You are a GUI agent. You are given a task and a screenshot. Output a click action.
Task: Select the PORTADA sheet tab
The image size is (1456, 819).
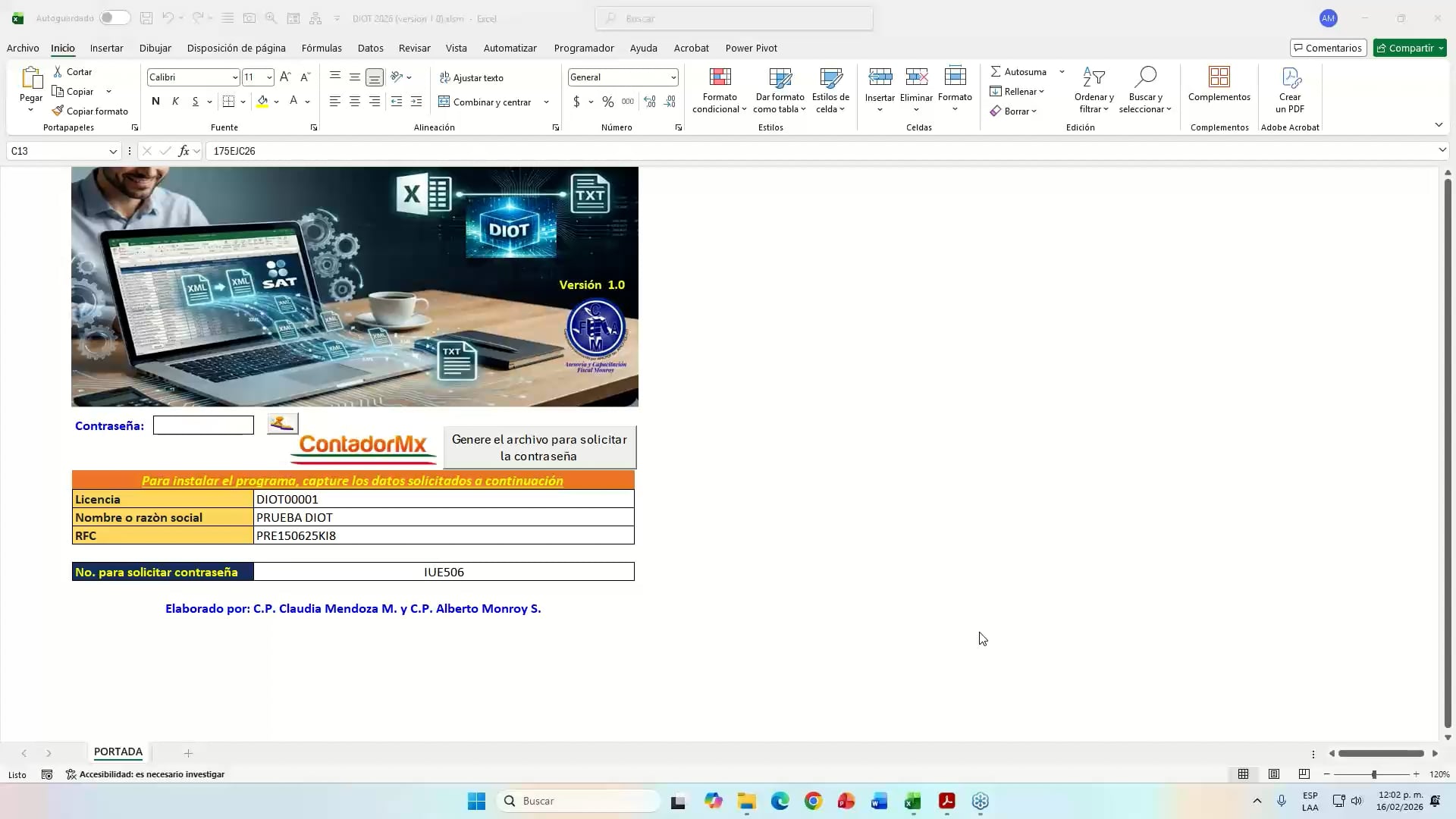[x=118, y=752]
